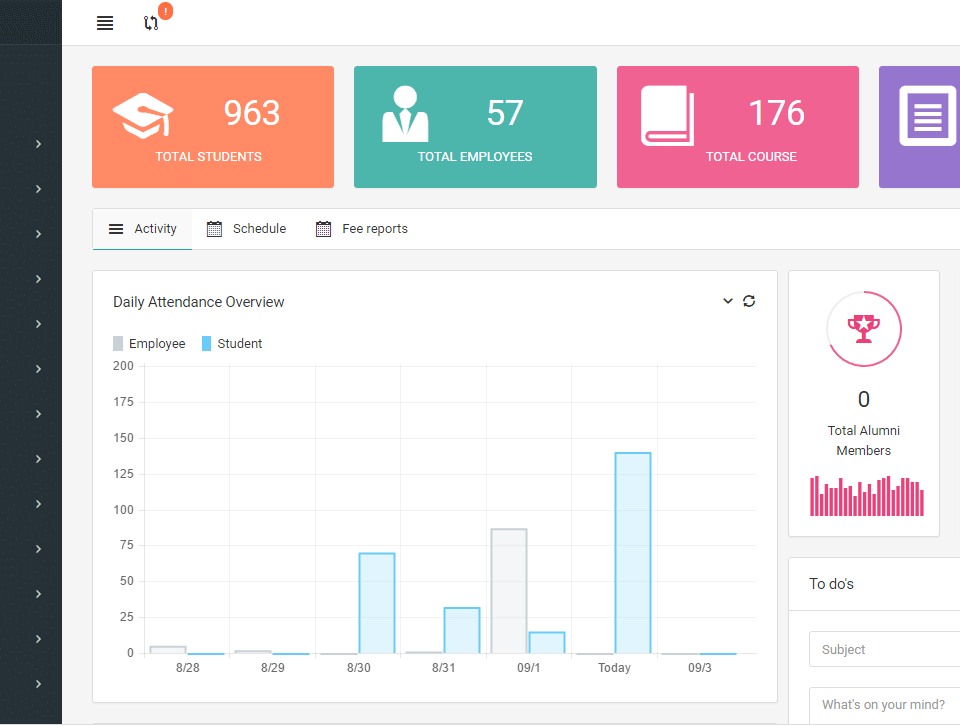Click the TOTAL COURSE label
Viewport: 960px width, 726px height.
tap(751, 157)
